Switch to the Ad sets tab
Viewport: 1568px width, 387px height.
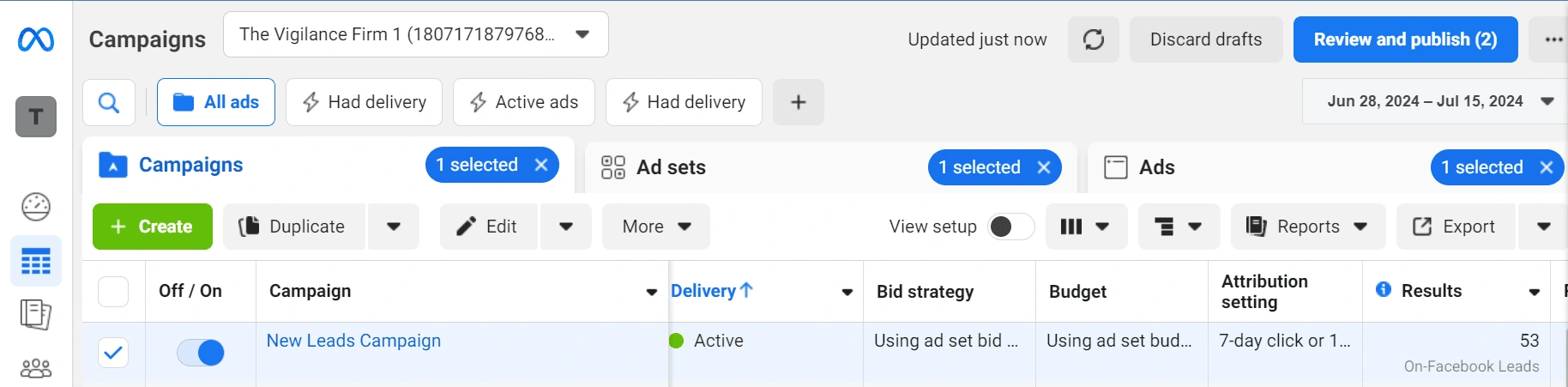672,167
